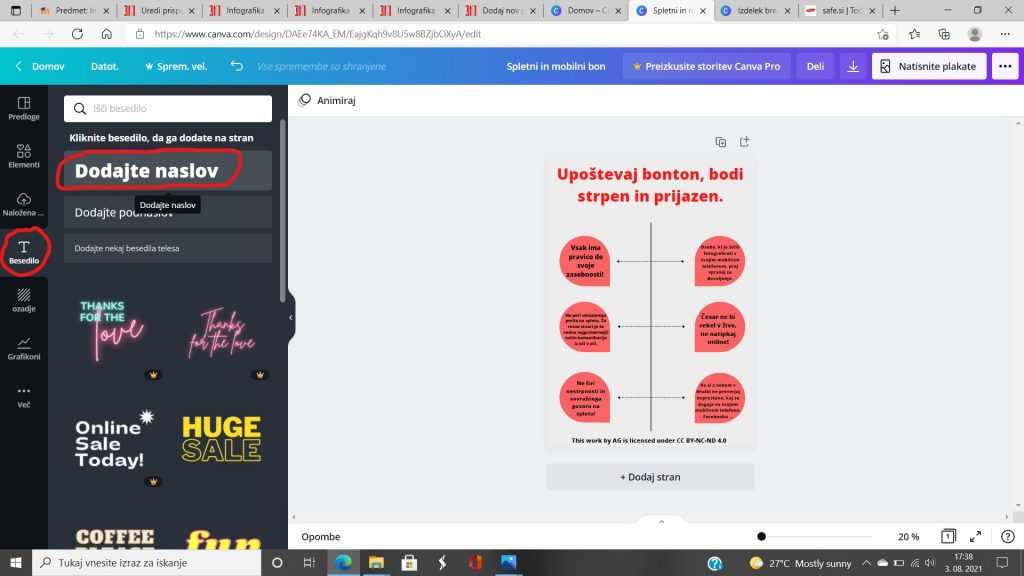Screen dimensions: 1024x576
Task: Select the neon Thanks for the love template
Action: [x=112, y=331]
